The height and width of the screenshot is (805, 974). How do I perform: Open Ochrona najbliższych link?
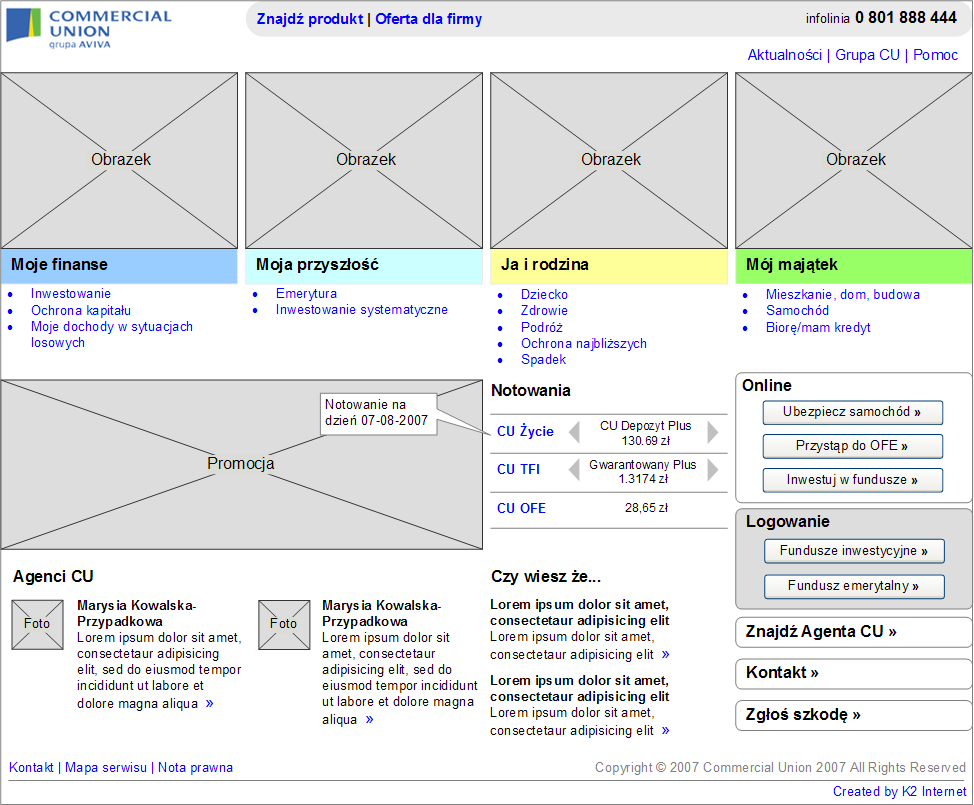(x=584, y=343)
